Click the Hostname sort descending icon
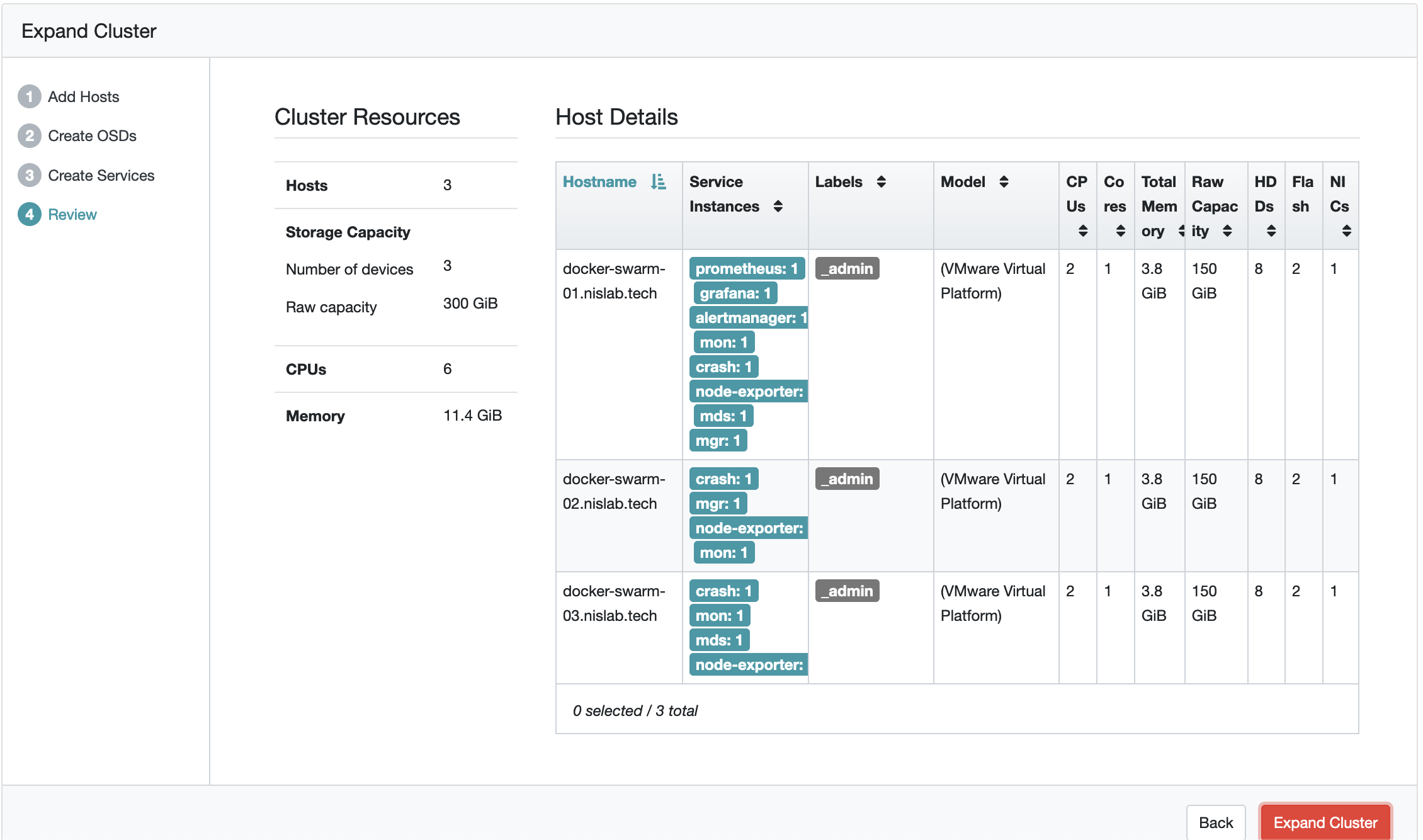1423x840 pixels. [658, 182]
